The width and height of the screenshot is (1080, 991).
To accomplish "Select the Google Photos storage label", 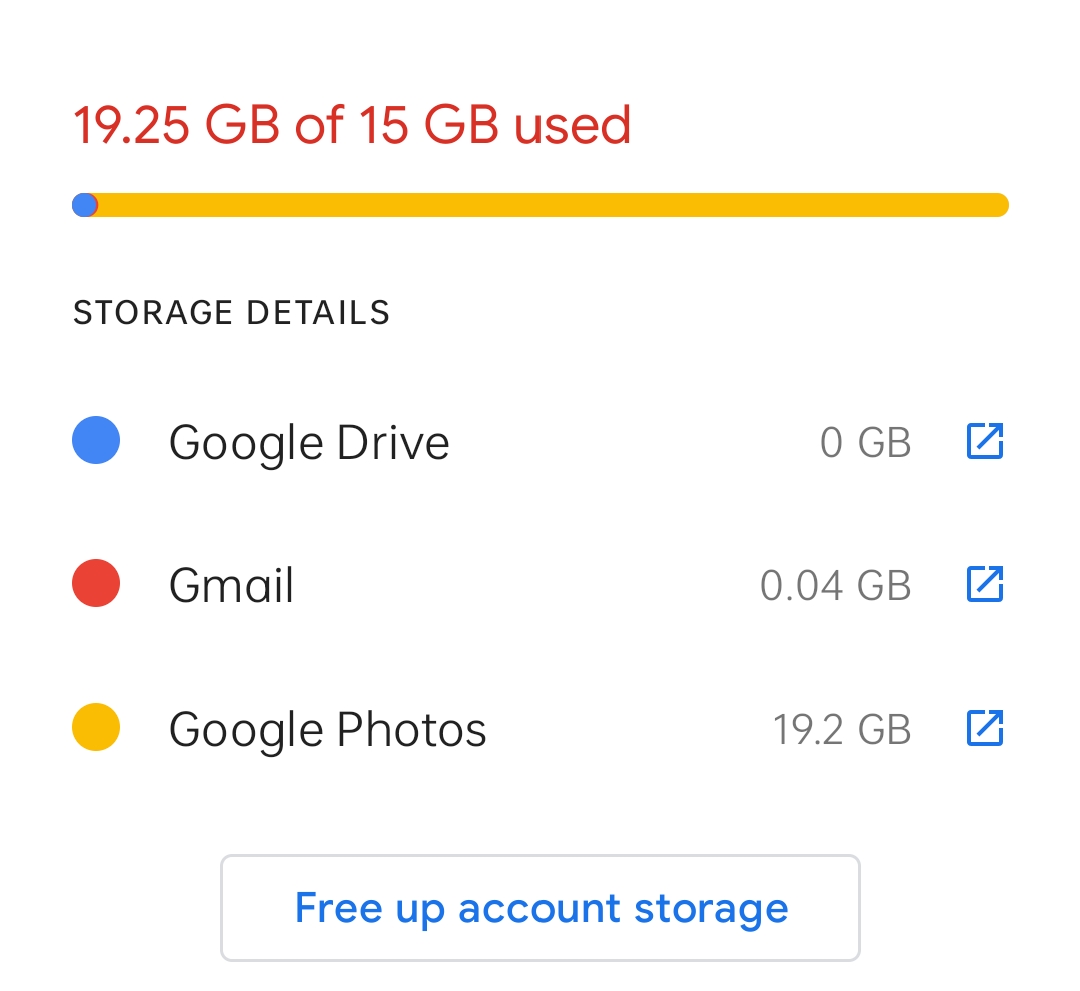I will [x=327, y=729].
